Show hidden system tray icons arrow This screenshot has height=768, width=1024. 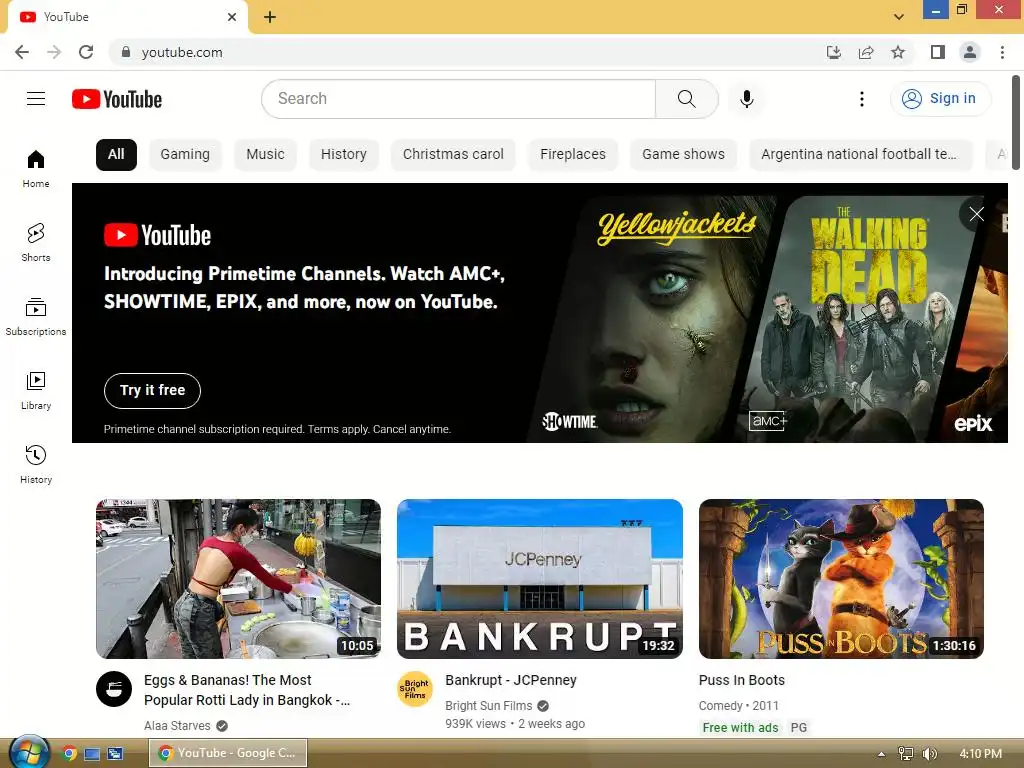point(881,754)
